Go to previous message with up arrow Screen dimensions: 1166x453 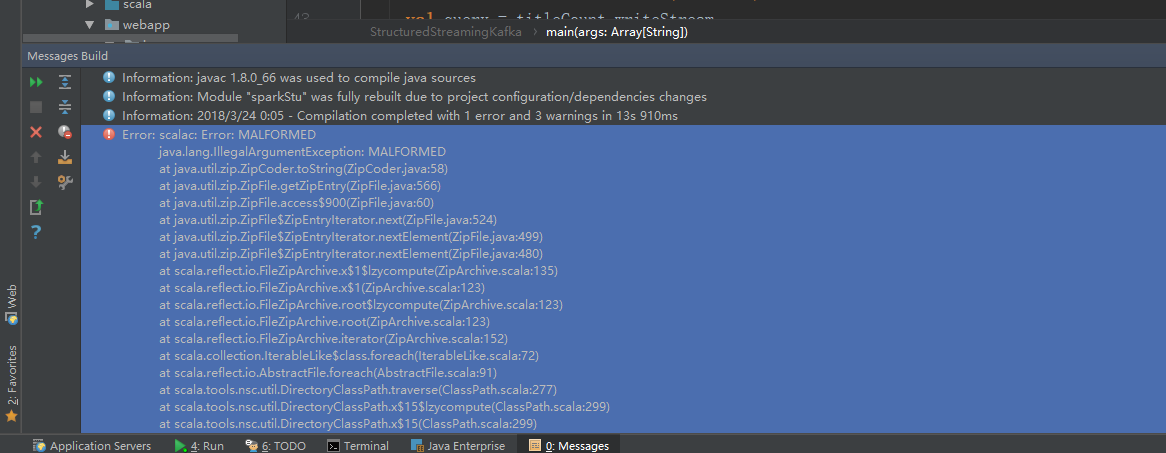[36, 157]
